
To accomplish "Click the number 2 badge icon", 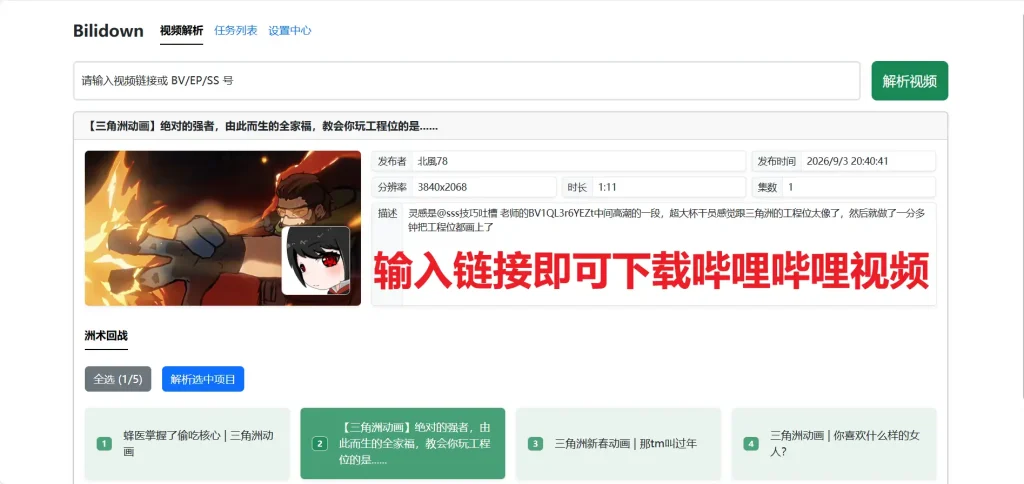I will [x=319, y=444].
